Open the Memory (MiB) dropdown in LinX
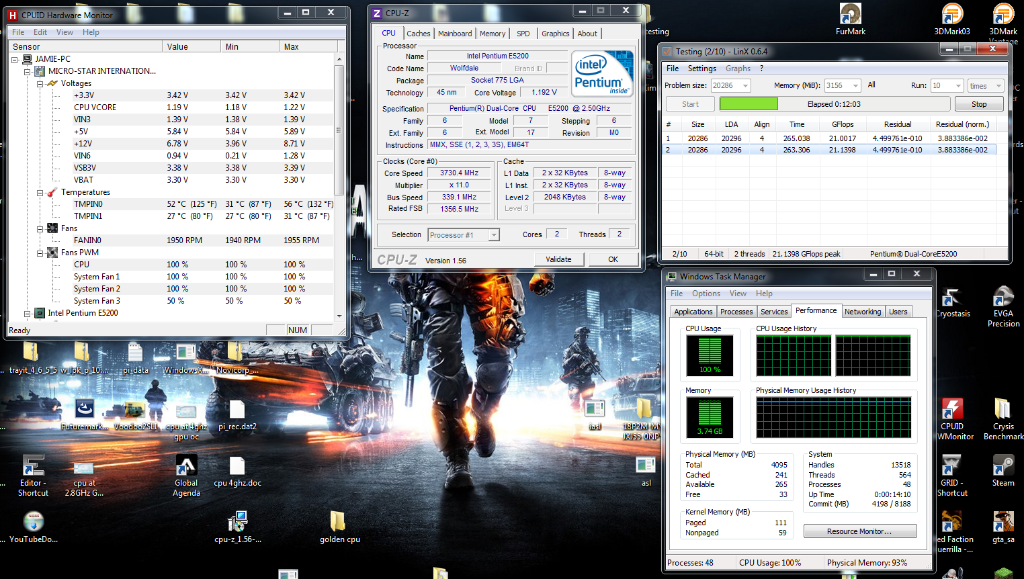The width and height of the screenshot is (1024, 579). 856,86
